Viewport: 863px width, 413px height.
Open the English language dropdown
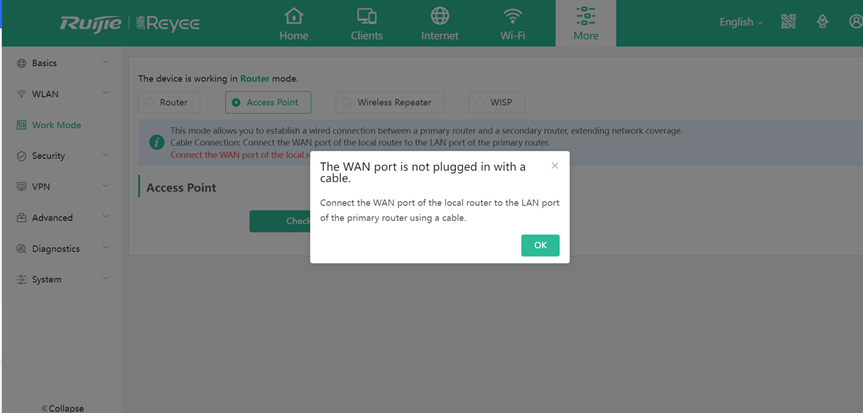[741, 22]
